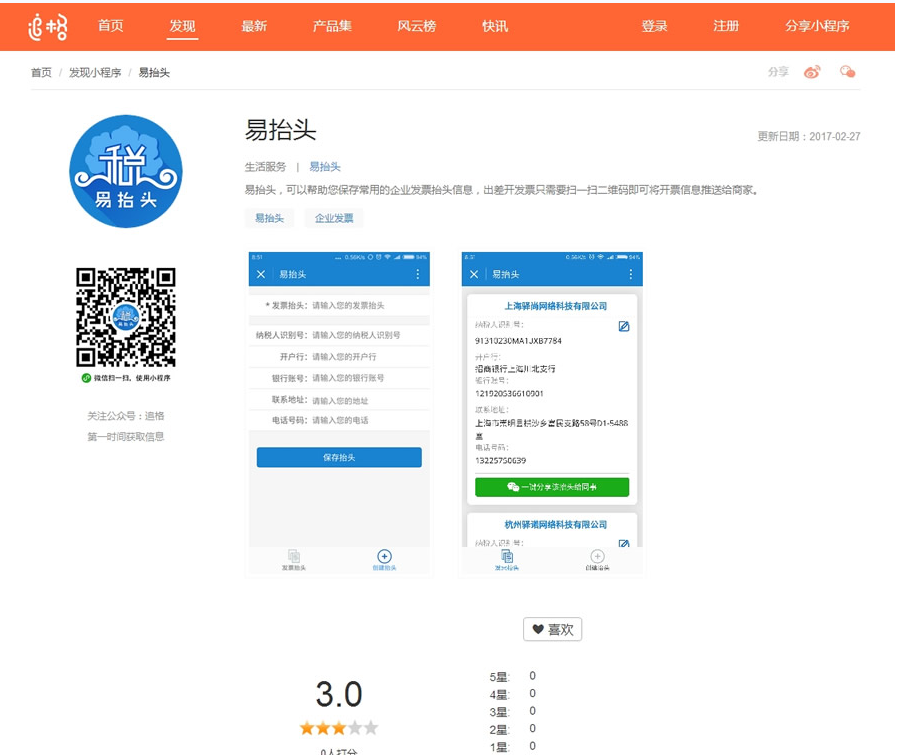This screenshot has height=755, width=900.
Task: Click the 生活服务 category tag
Action: (267, 166)
